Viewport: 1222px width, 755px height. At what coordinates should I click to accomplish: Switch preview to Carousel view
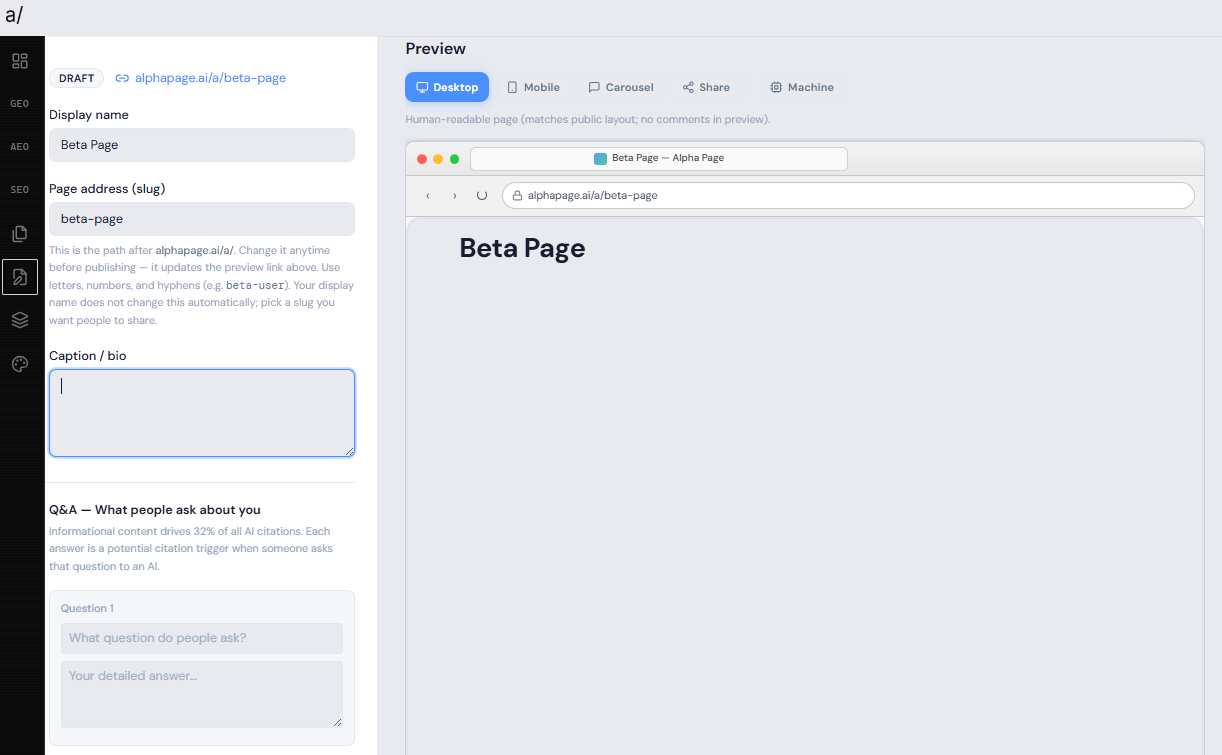pyautogui.click(x=621, y=87)
